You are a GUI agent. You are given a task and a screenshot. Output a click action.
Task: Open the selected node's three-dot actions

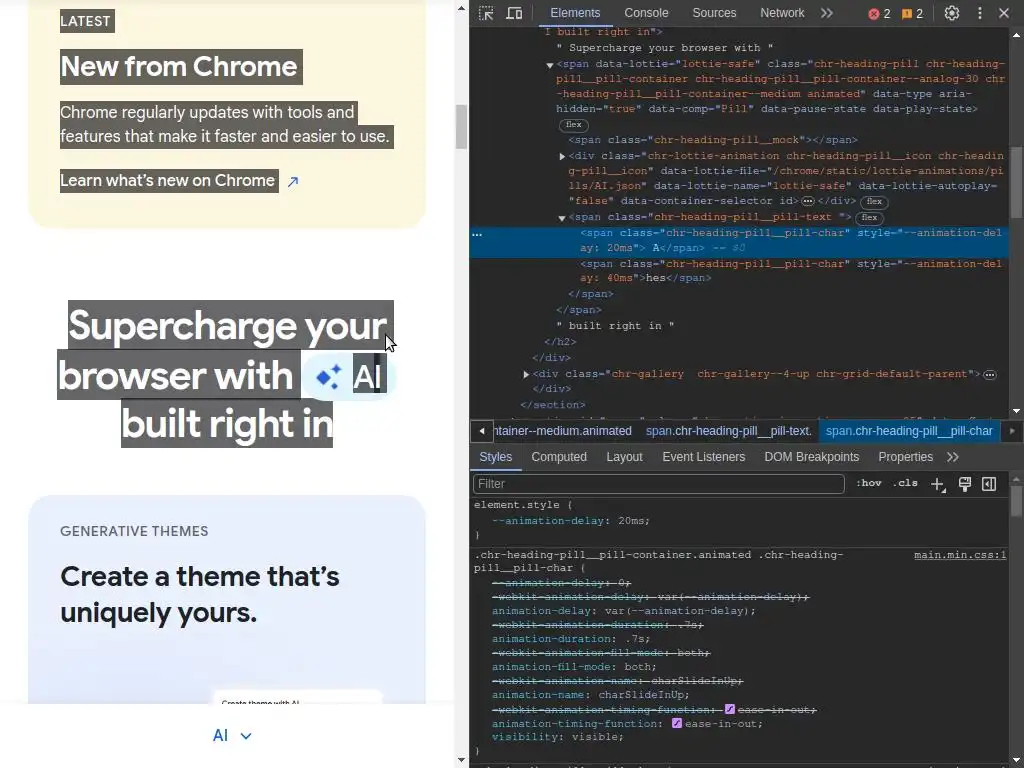(477, 234)
